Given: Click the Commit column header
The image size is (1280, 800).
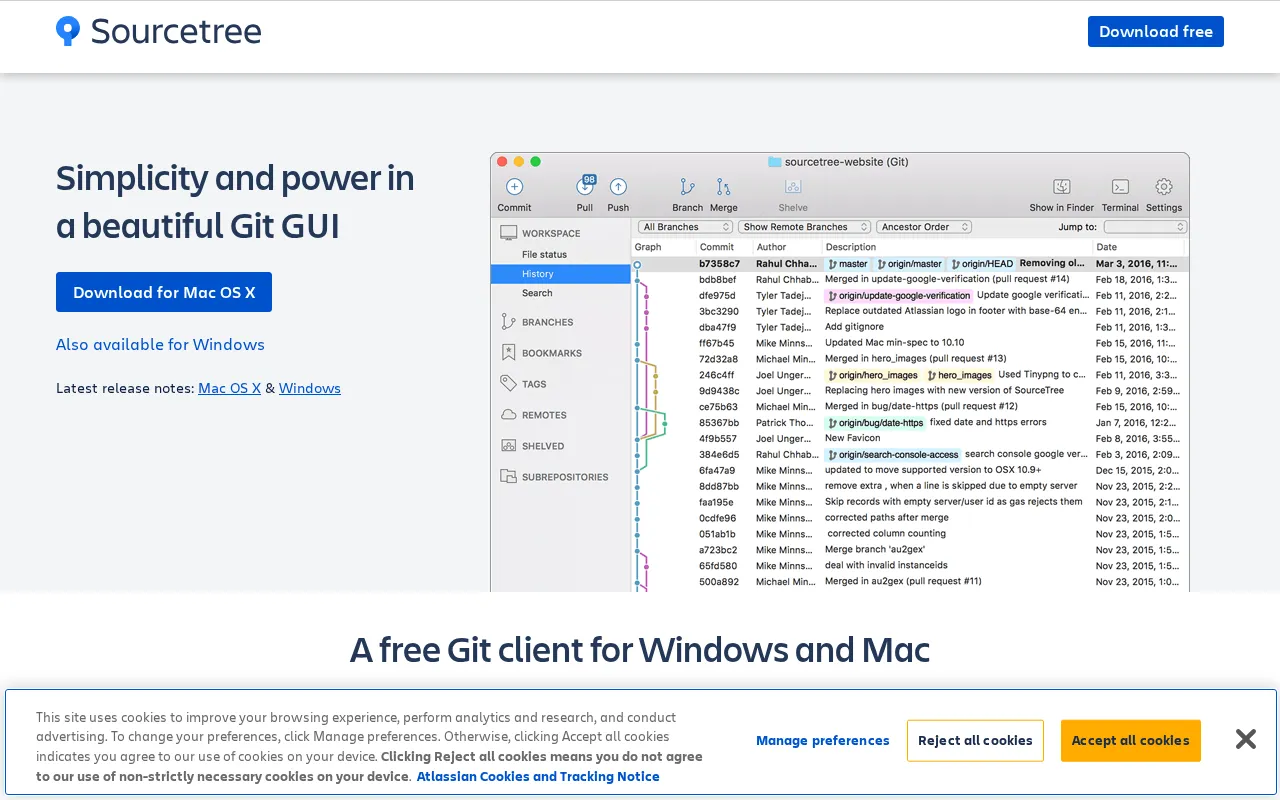Looking at the screenshot, I should (x=717, y=247).
